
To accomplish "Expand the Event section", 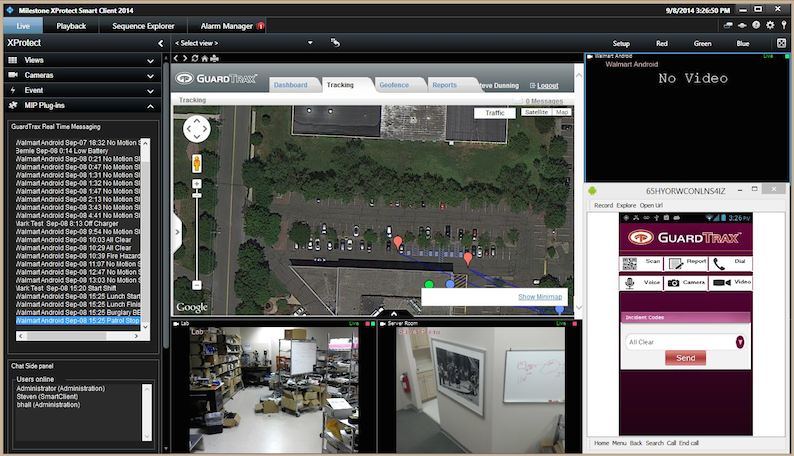I will 150,91.
